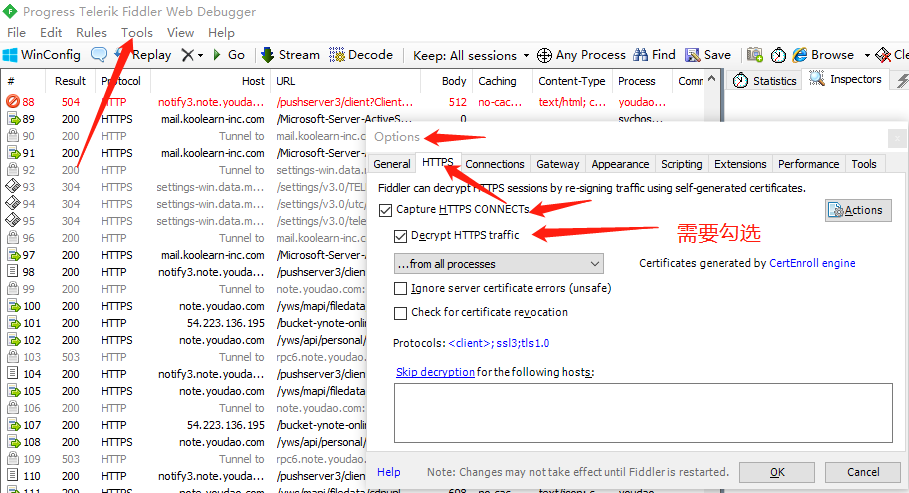
Task: Sort sessions by Content-Type column header
Action: click(572, 81)
